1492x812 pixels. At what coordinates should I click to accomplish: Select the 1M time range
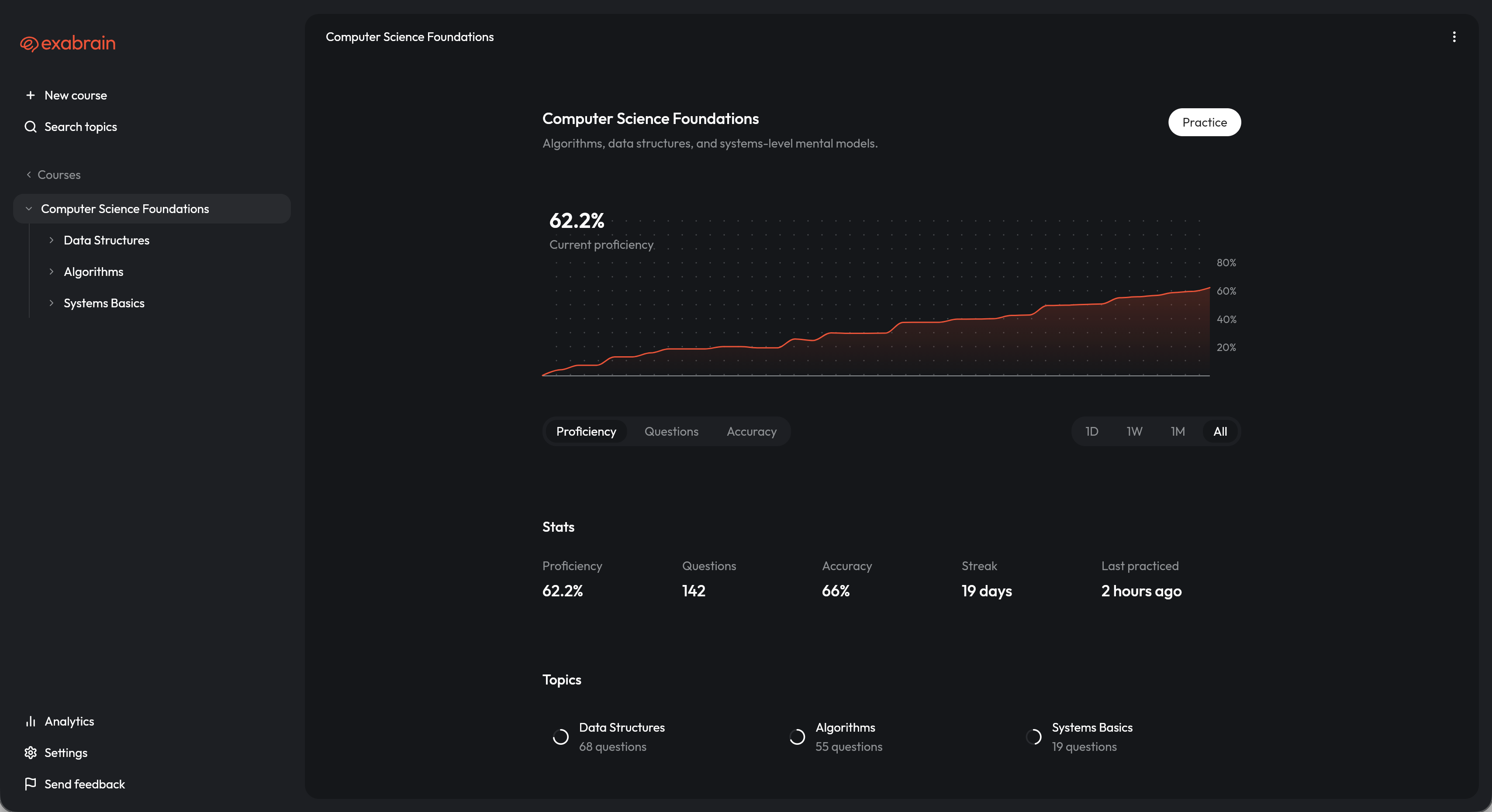(x=1178, y=432)
